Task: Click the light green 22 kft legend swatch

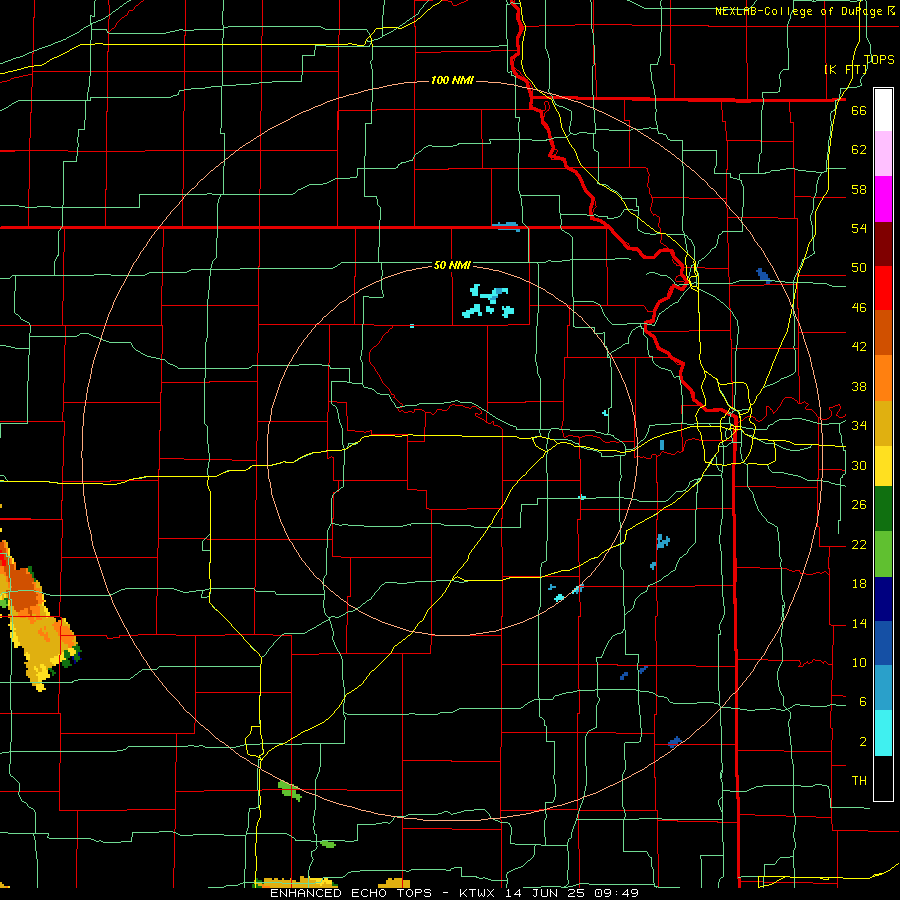Action: pos(883,554)
